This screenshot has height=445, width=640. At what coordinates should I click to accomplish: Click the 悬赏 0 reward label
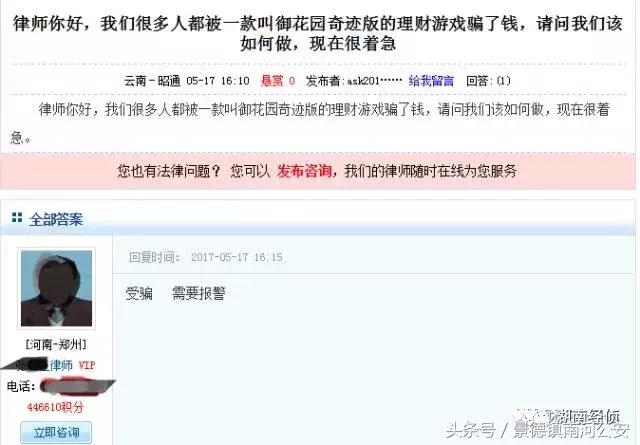pyautogui.click(x=278, y=81)
